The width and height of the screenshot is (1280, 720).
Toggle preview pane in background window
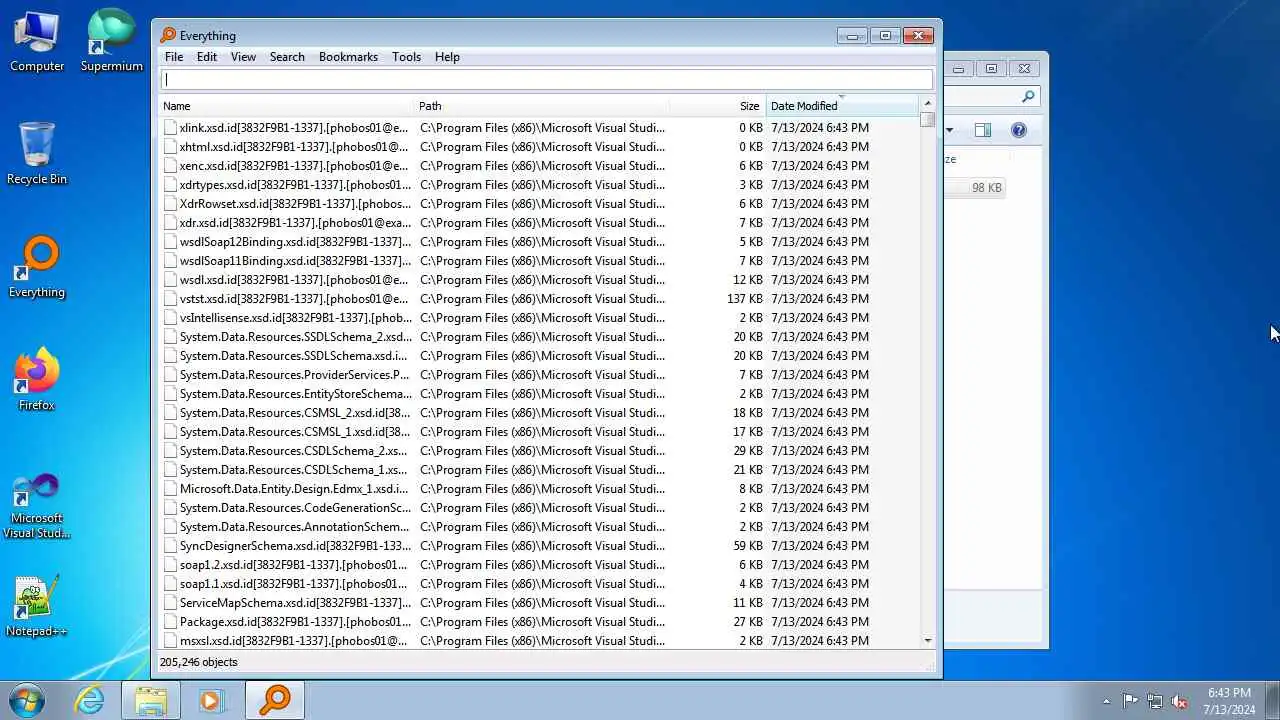983,130
